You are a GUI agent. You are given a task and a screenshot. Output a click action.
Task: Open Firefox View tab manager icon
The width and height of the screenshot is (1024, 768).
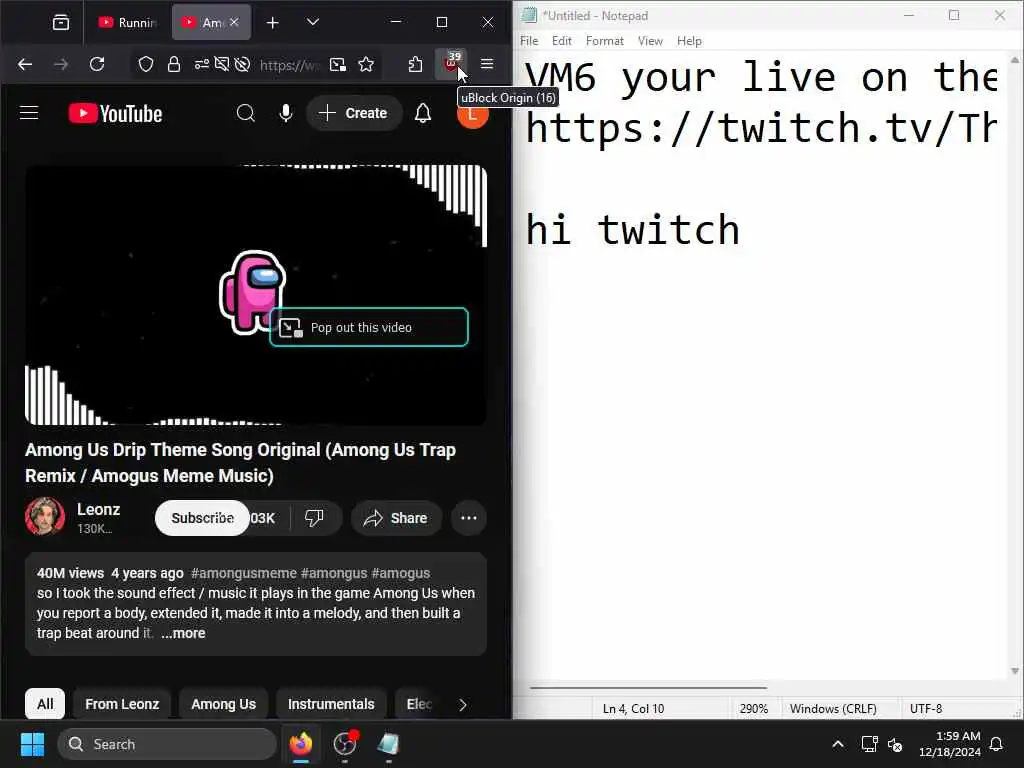pos(61,22)
